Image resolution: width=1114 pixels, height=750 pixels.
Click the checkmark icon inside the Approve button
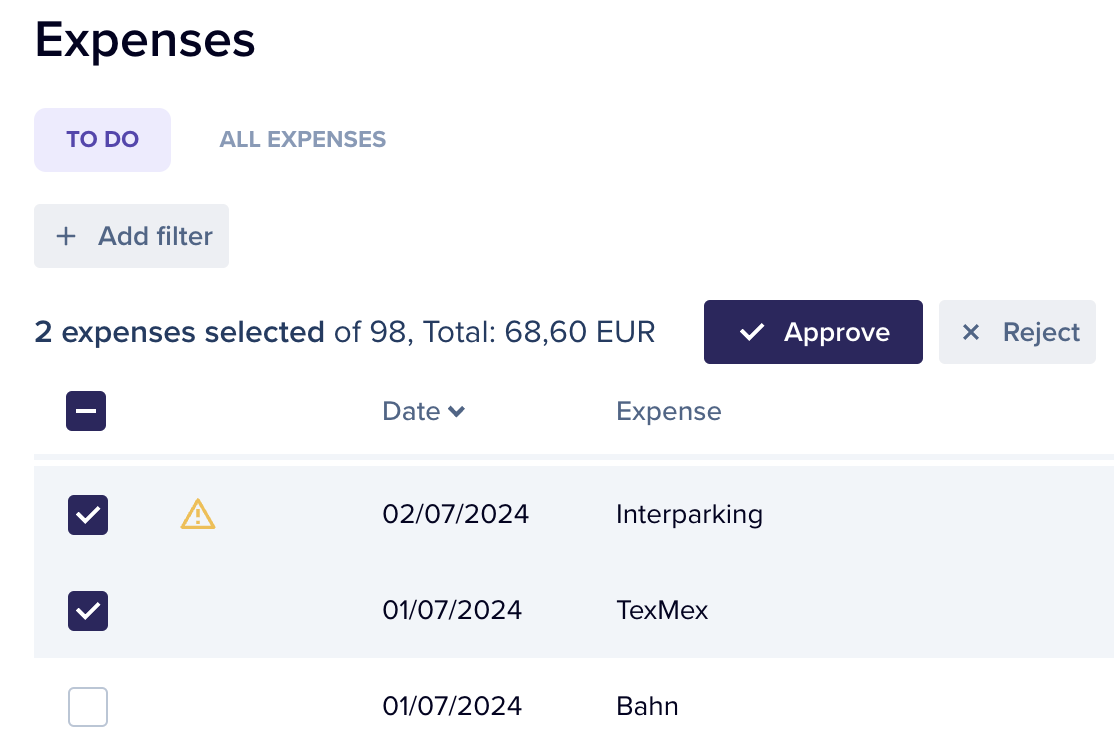point(752,332)
